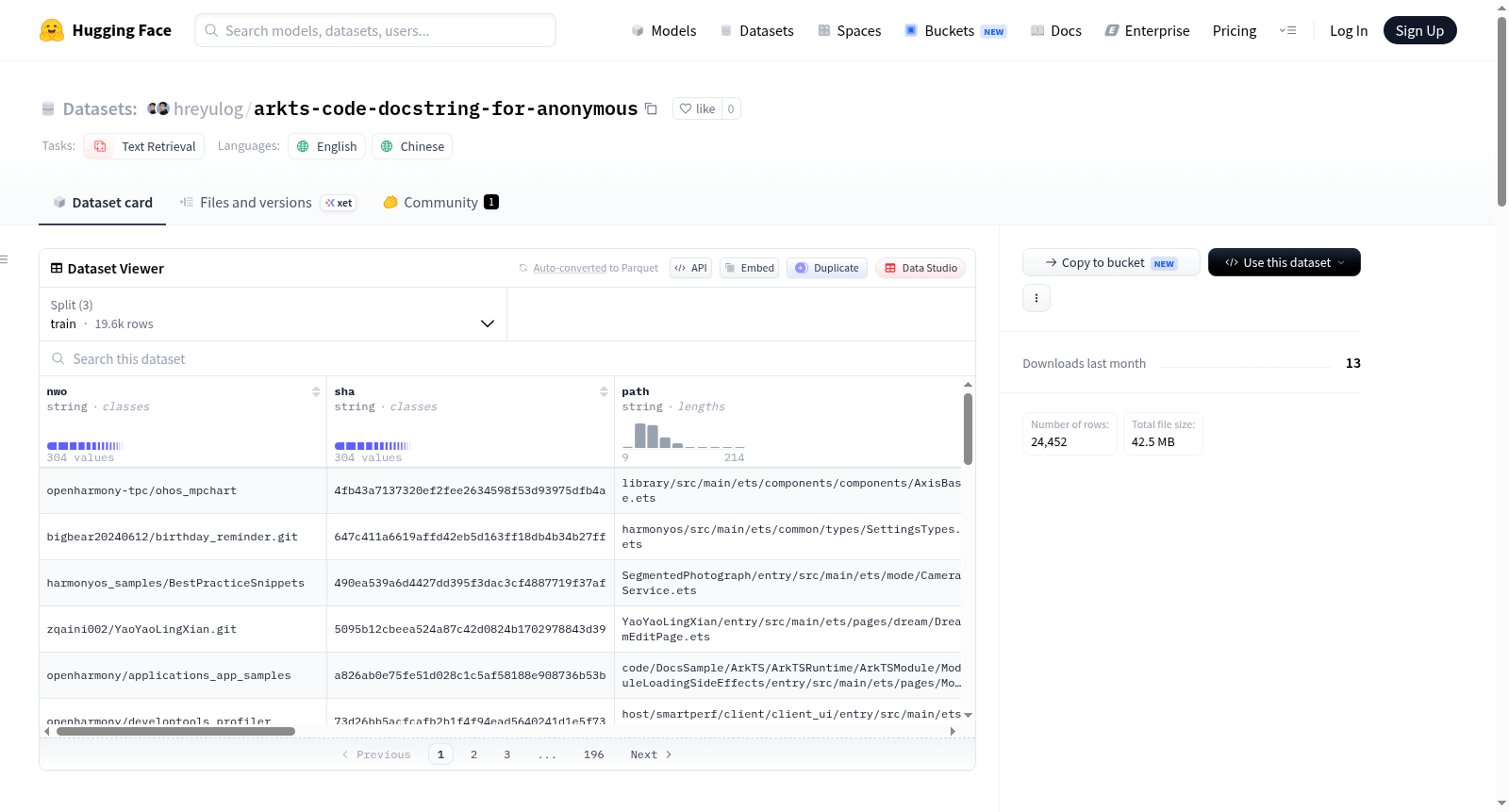Jump to page 196

(593, 754)
